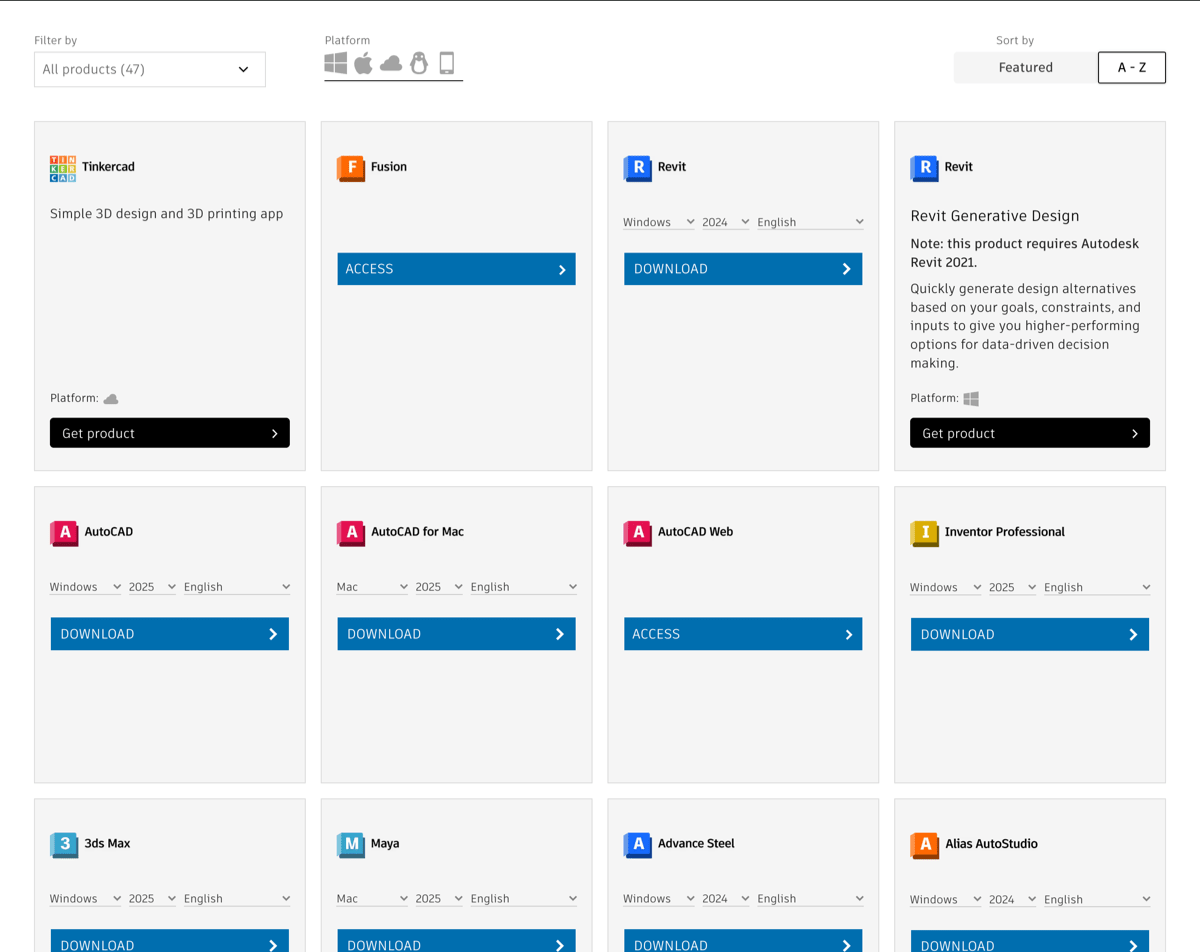This screenshot has width=1200, height=952.
Task: Open AutoCAD platform dropdown showing Windows
Action: (85, 587)
